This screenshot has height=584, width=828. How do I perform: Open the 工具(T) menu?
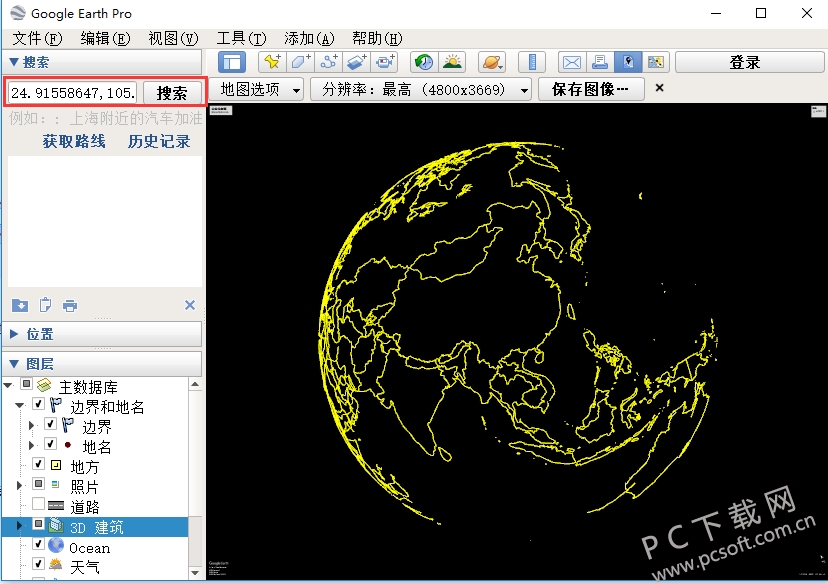point(240,38)
